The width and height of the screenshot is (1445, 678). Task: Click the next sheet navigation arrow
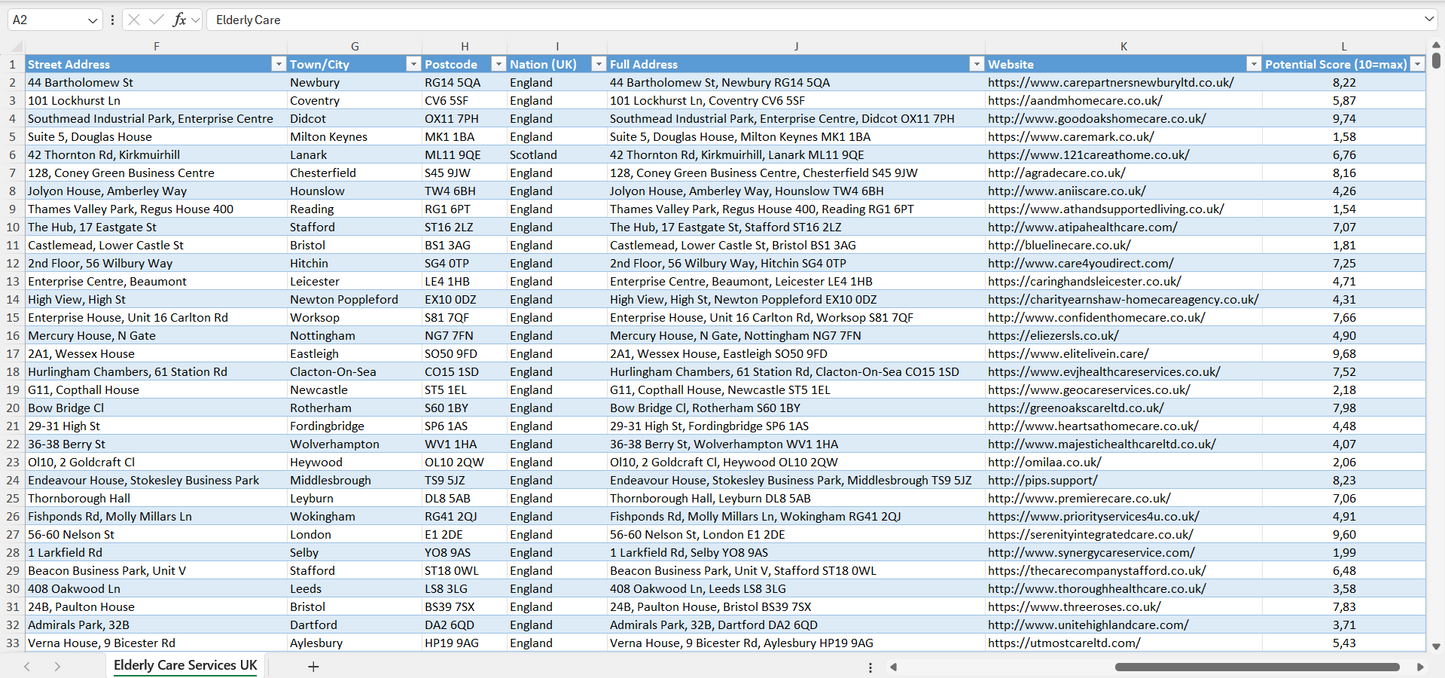(57, 666)
